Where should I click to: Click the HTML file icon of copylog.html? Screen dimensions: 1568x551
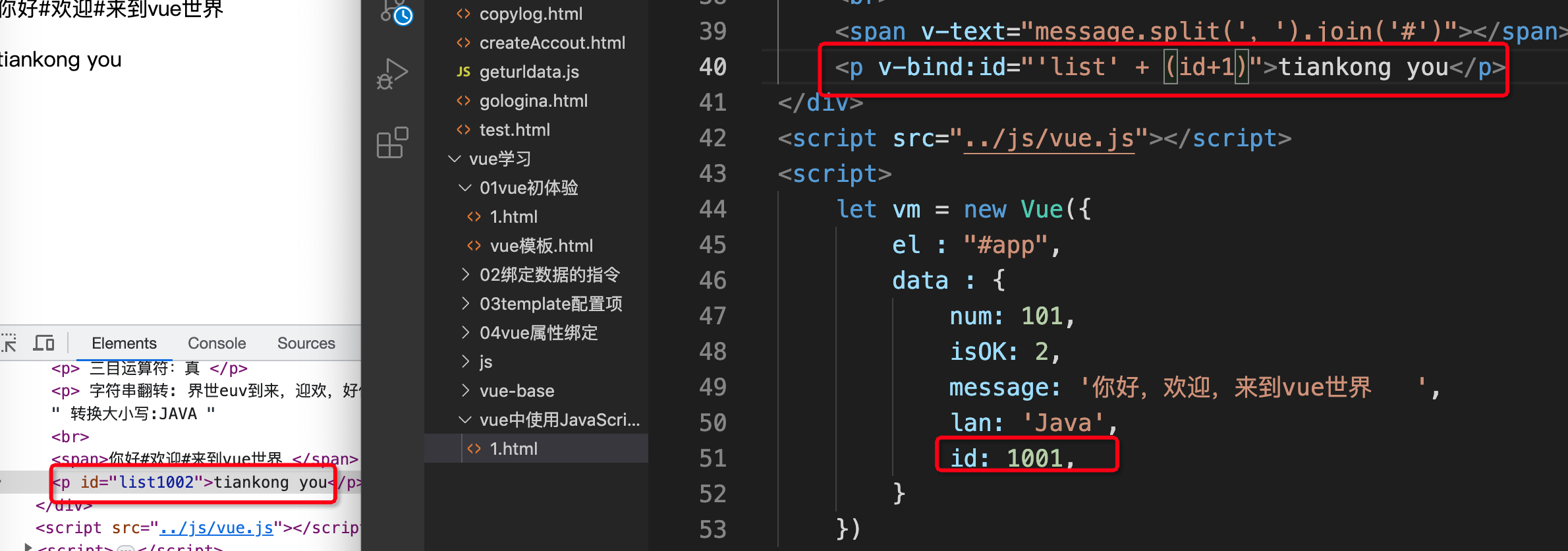[464, 14]
